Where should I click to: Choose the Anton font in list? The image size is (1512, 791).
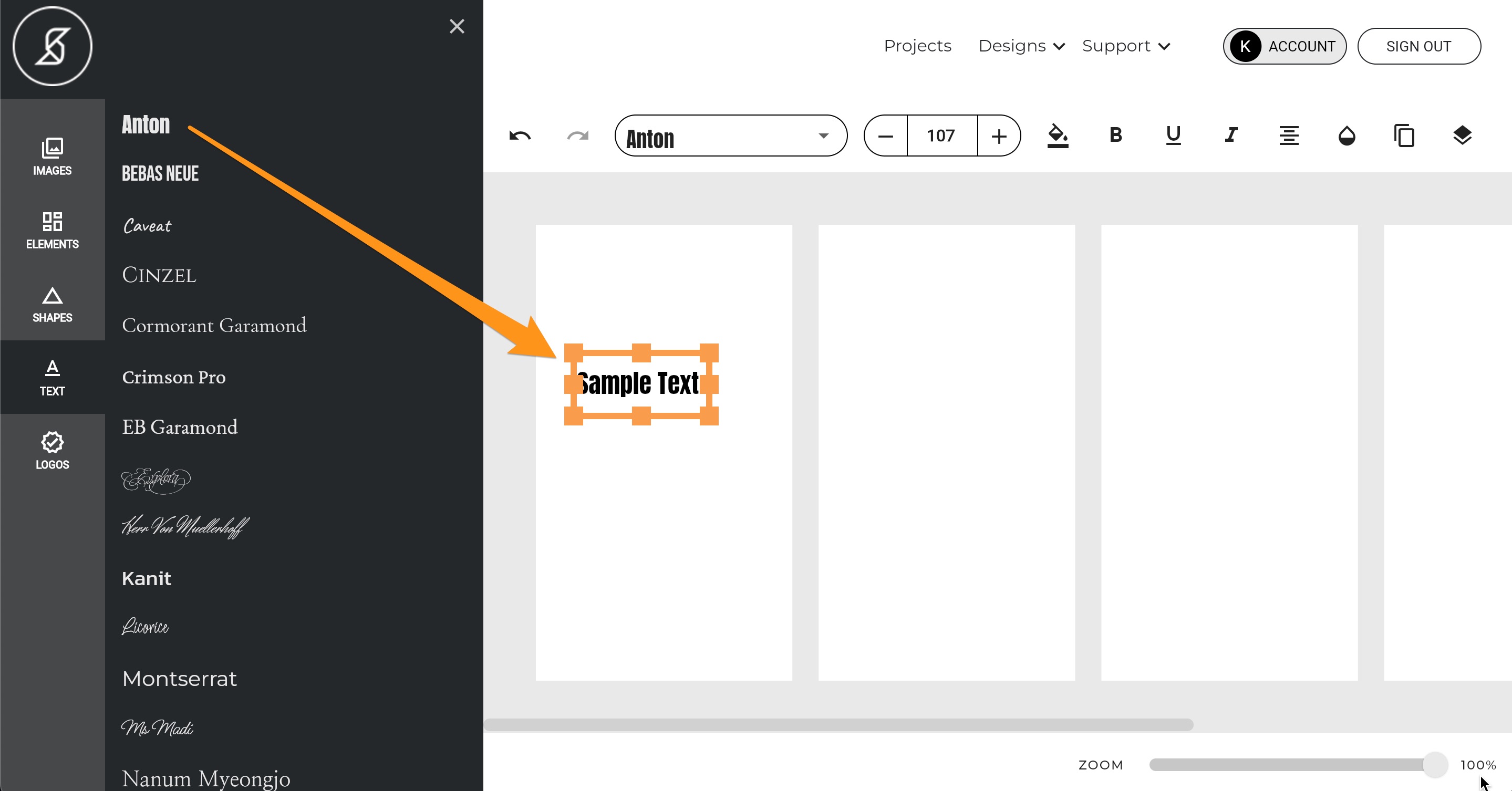pos(146,124)
